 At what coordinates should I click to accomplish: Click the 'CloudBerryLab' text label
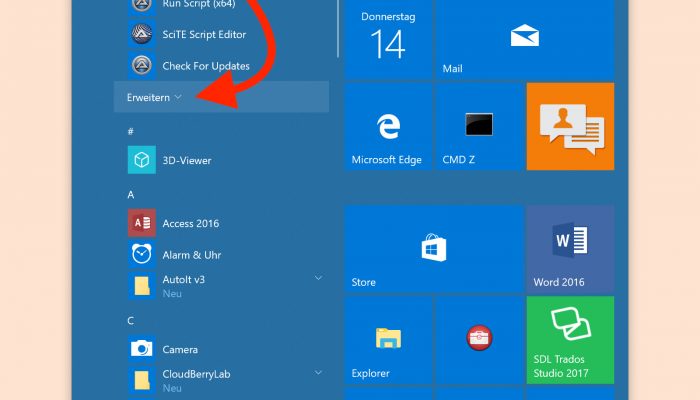pos(196,374)
